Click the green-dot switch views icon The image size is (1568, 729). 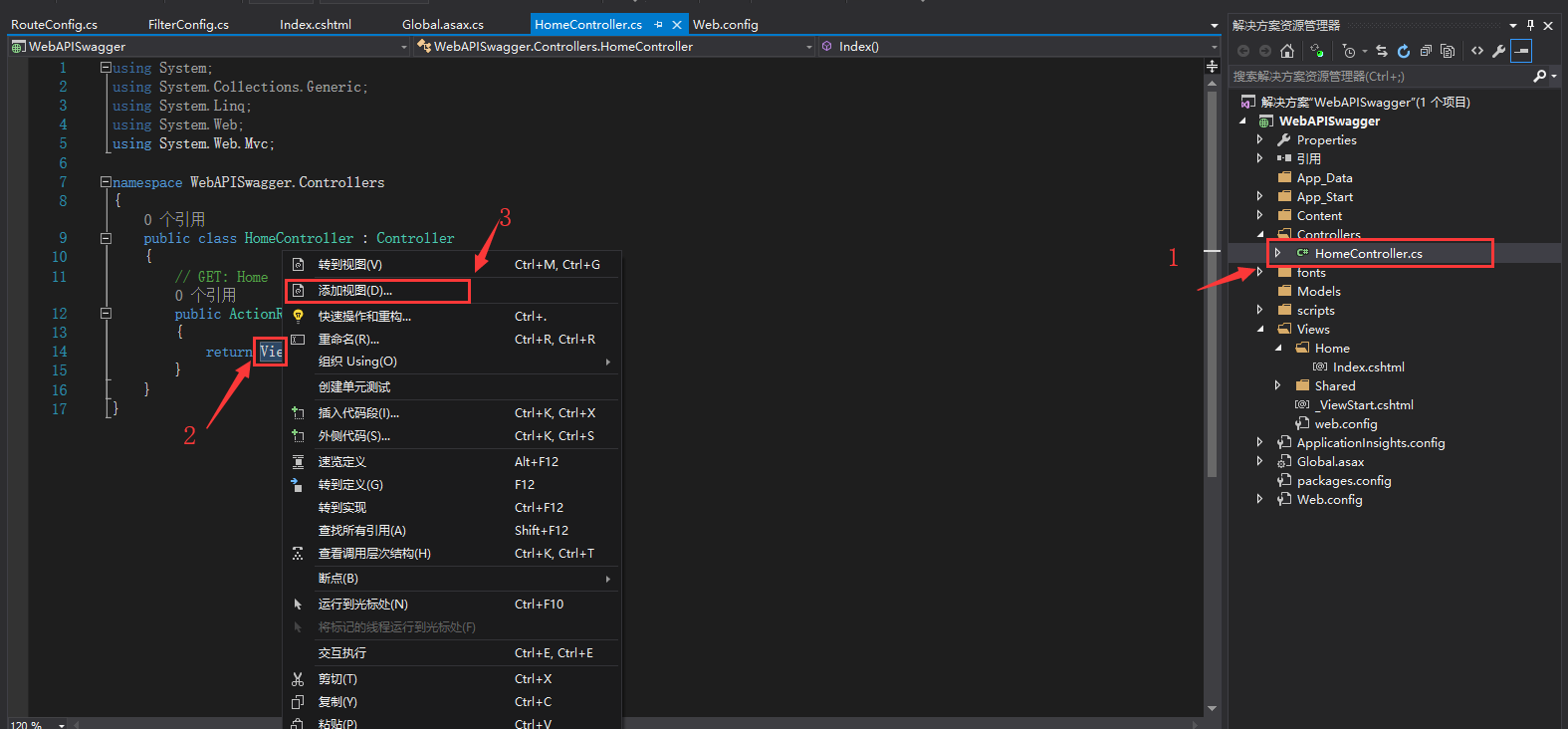(x=1317, y=51)
